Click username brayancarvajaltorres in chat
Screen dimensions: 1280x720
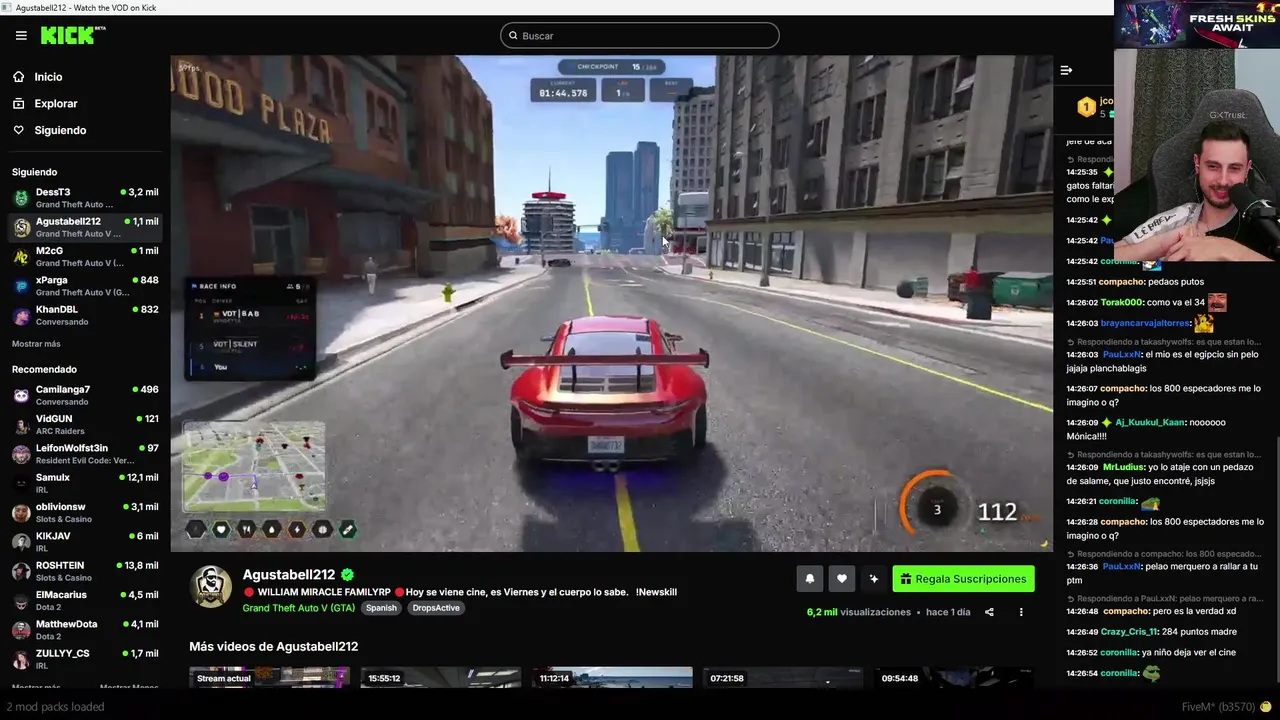pyautogui.click(x=1145, y=323)
